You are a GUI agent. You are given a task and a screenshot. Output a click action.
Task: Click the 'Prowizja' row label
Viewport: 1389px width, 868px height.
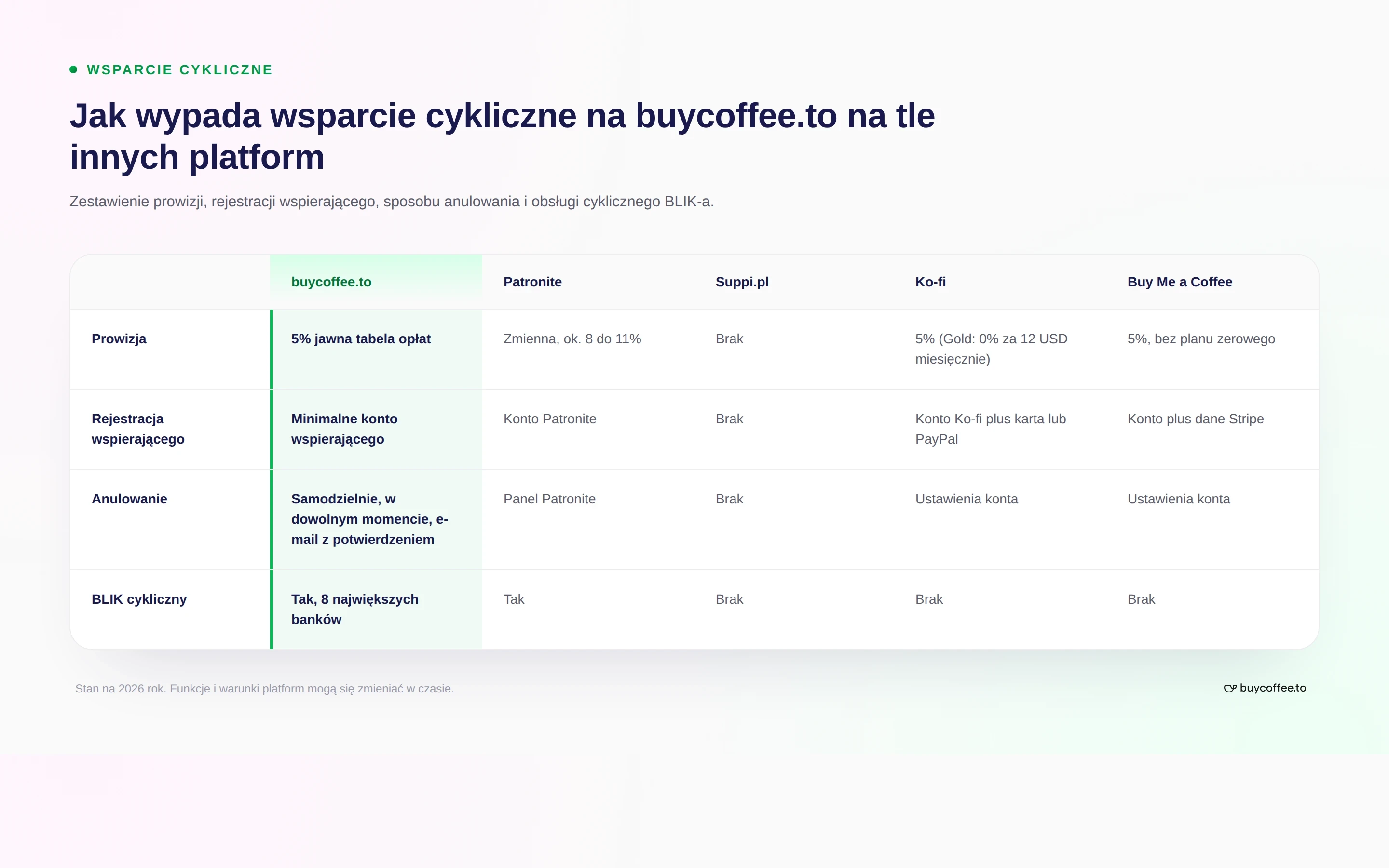119,339
